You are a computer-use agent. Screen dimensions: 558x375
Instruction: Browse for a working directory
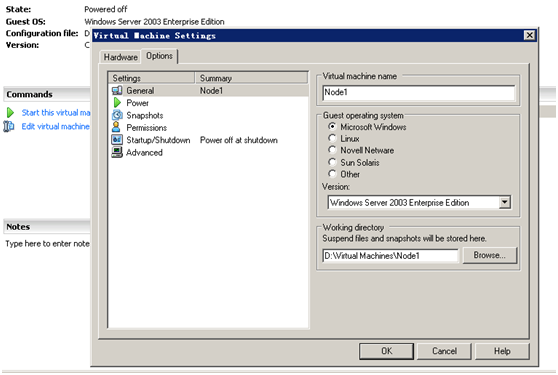tap(489, 255)
